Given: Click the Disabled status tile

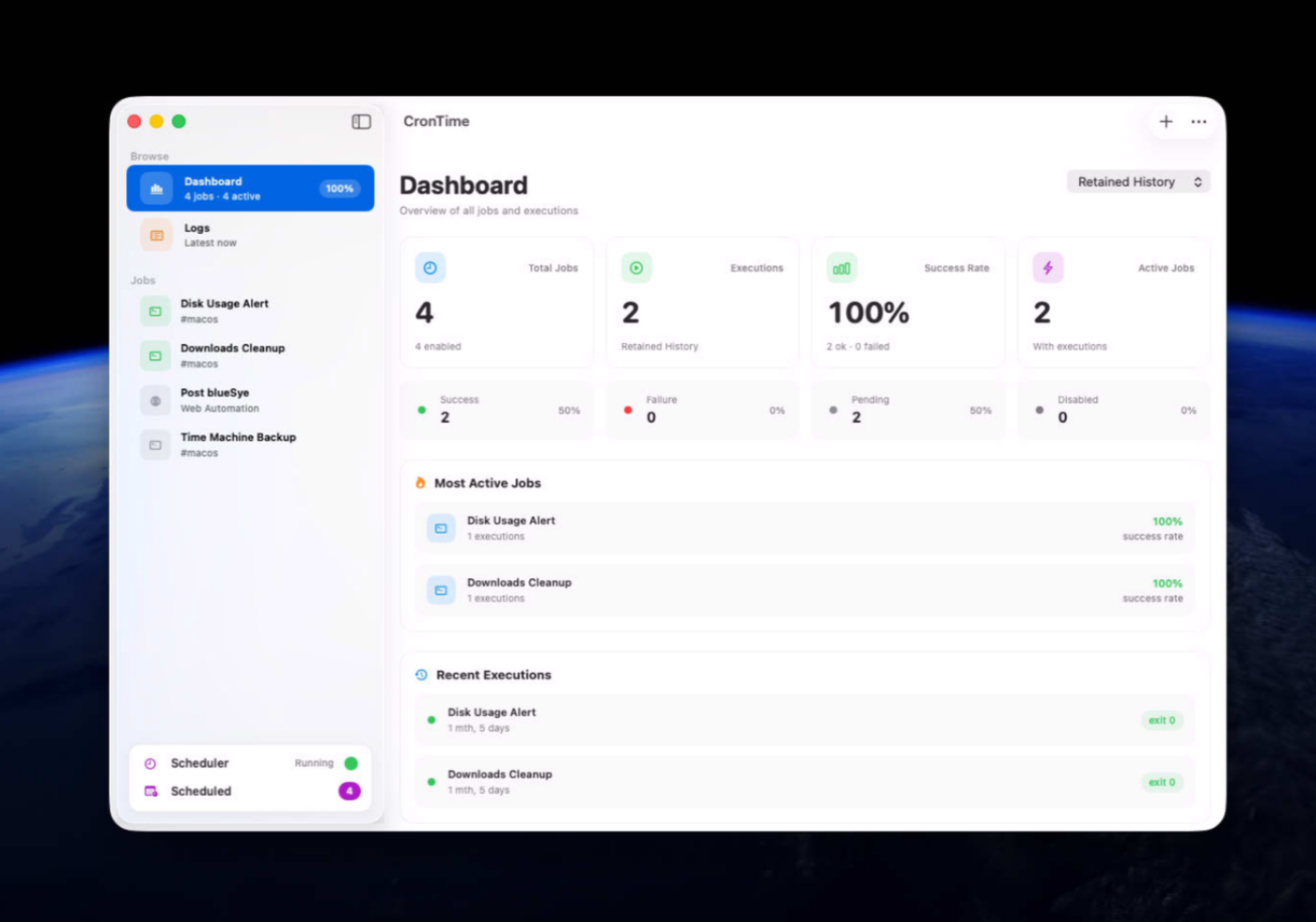Looking at the screenshot, I should (1114, 410).
